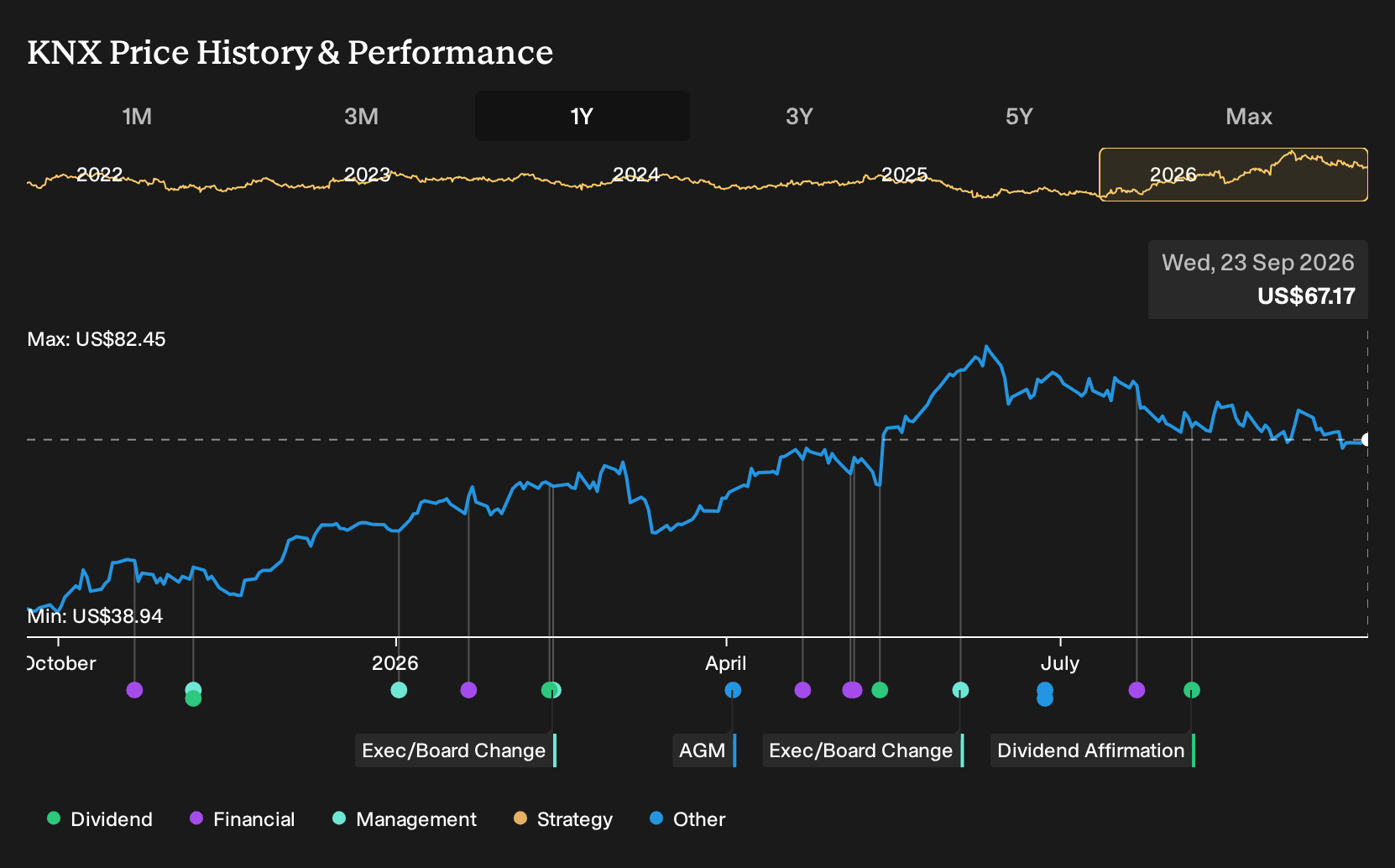Image resolution: width=1395 pixels, height=868 pixels.
Task: Open Exec/Board Change label right of AGM
Action: (x=863, y=750)
